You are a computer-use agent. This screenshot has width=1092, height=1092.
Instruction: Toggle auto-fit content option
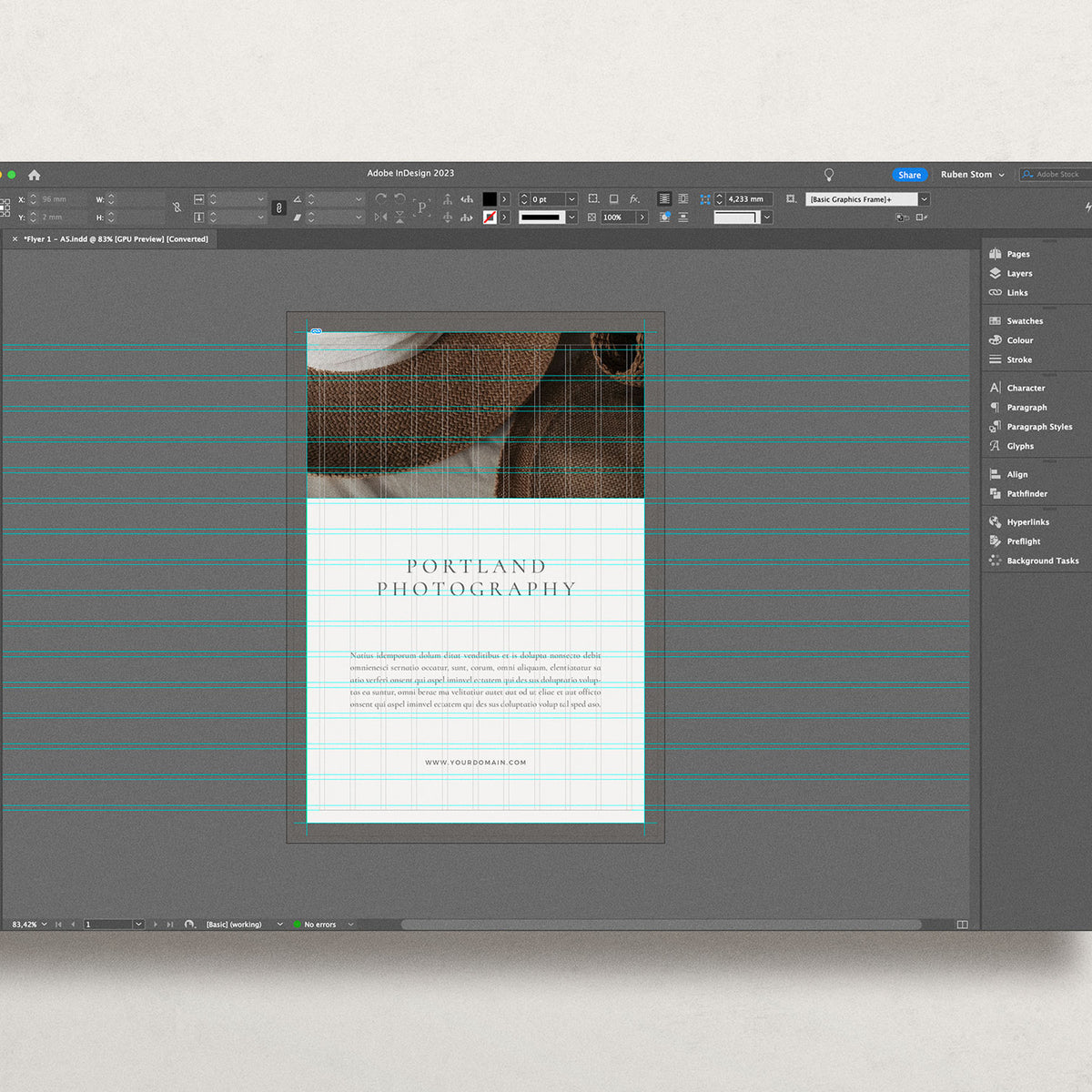coord(791,198)
